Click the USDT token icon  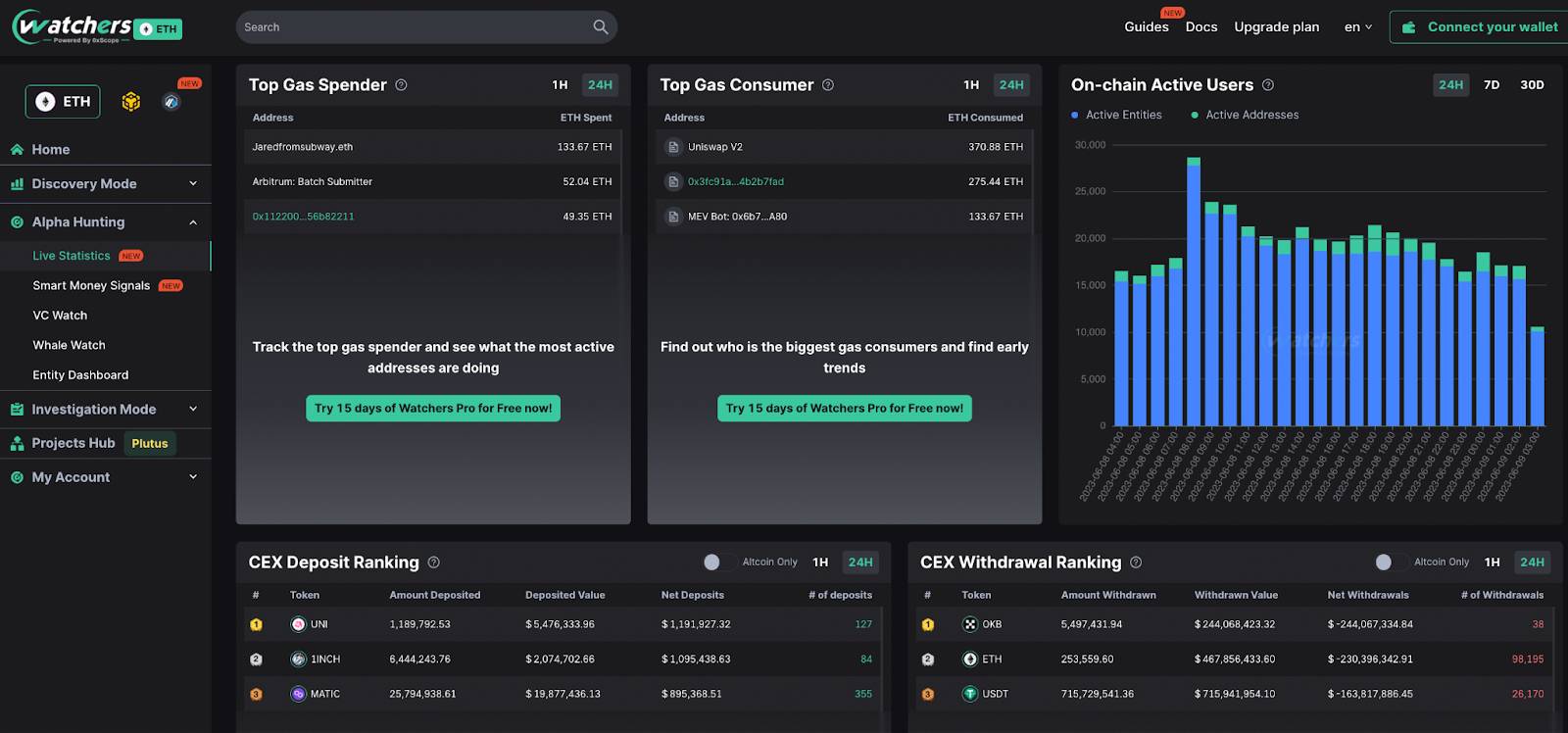[970, 694]
